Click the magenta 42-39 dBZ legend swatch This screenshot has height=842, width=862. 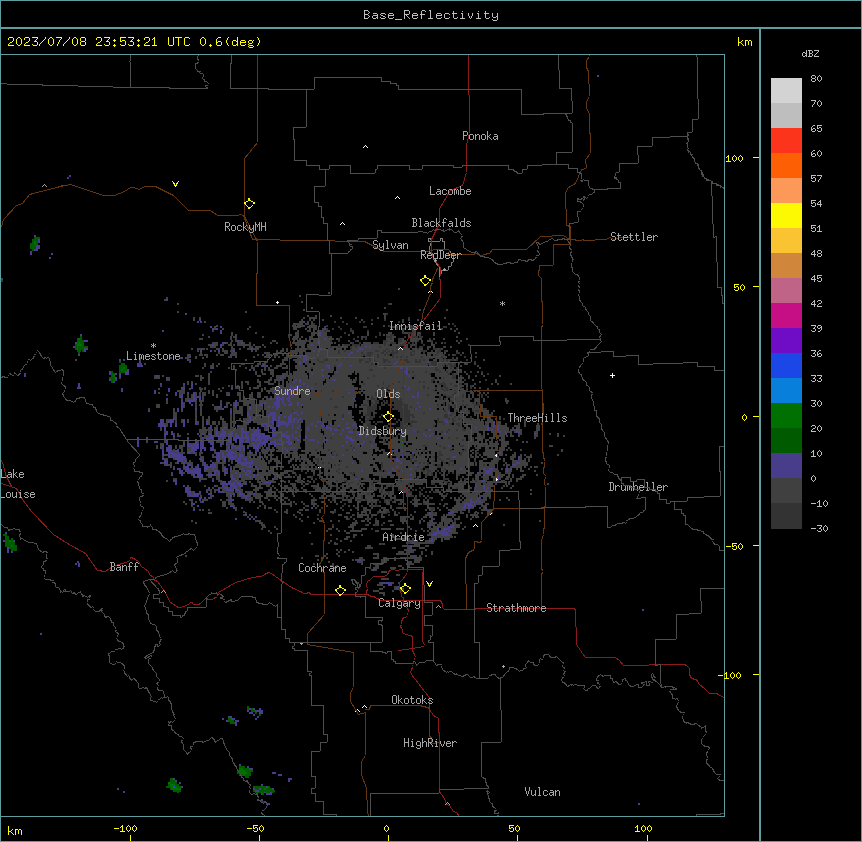click(x=786, y=315)
